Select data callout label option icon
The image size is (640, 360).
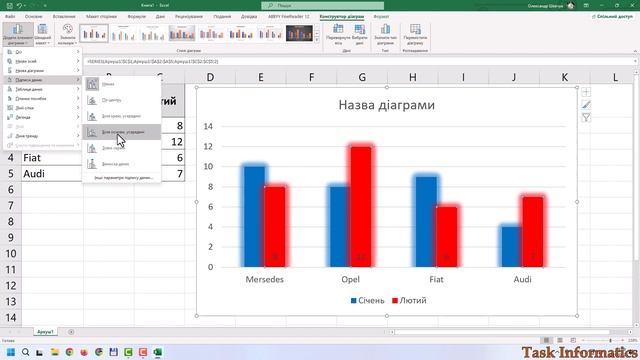(92, 164)
